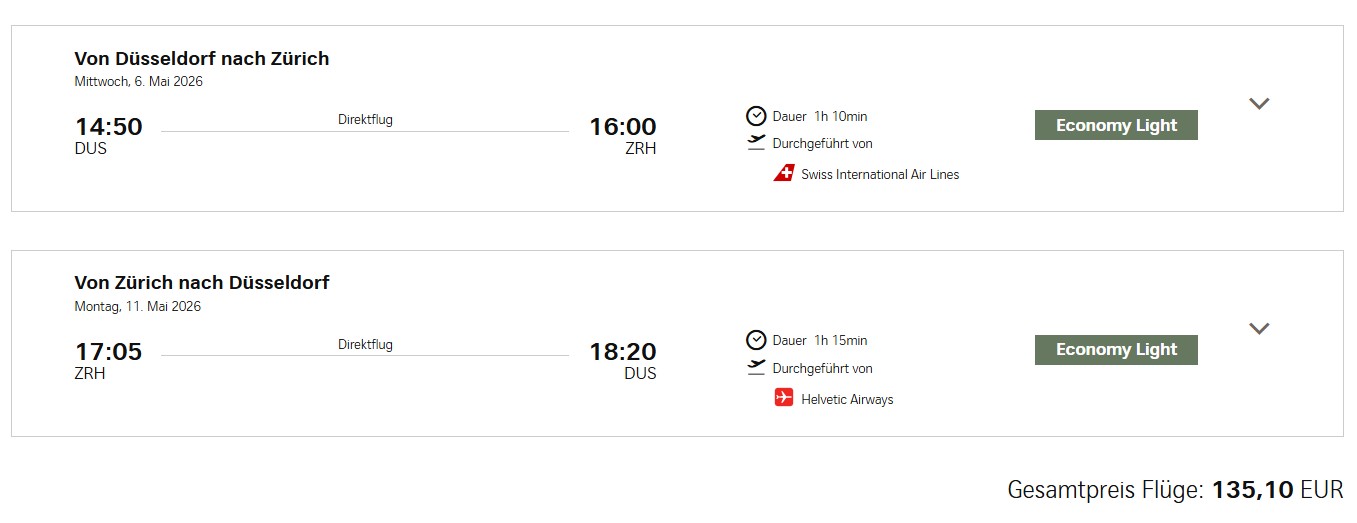This screenshot has width=1357, height=523.
Task: Click the return flight's Economy Light badge
Action: click(x=1116, y=350)
